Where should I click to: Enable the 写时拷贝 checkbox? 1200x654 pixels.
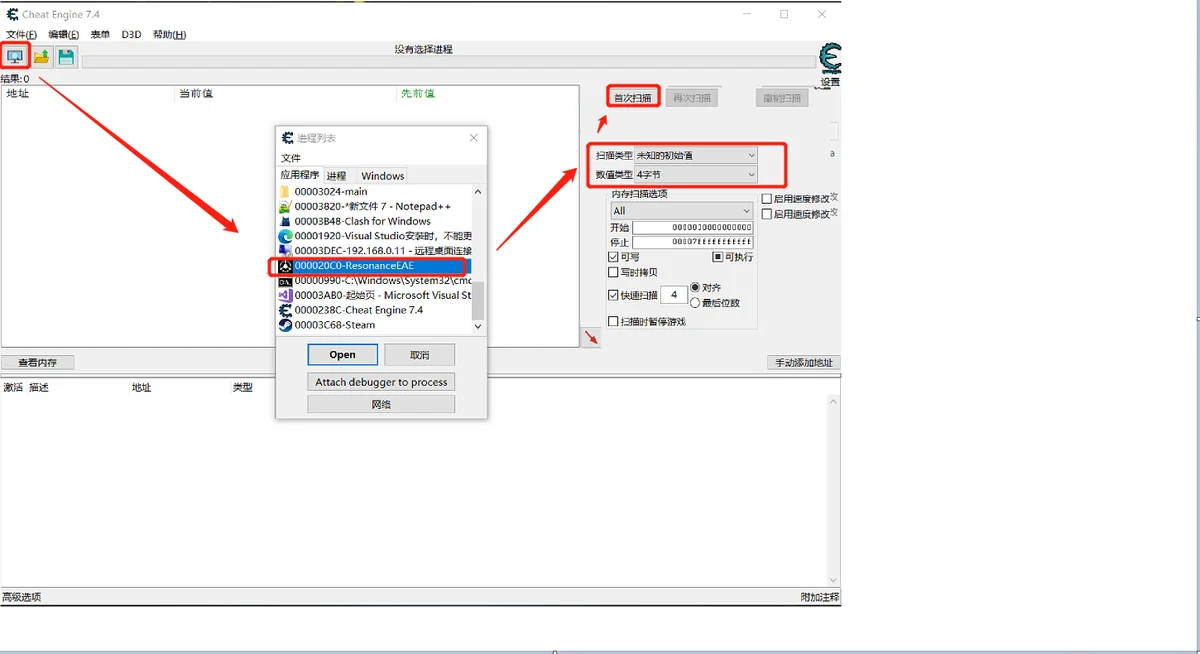tap(614, 272)
